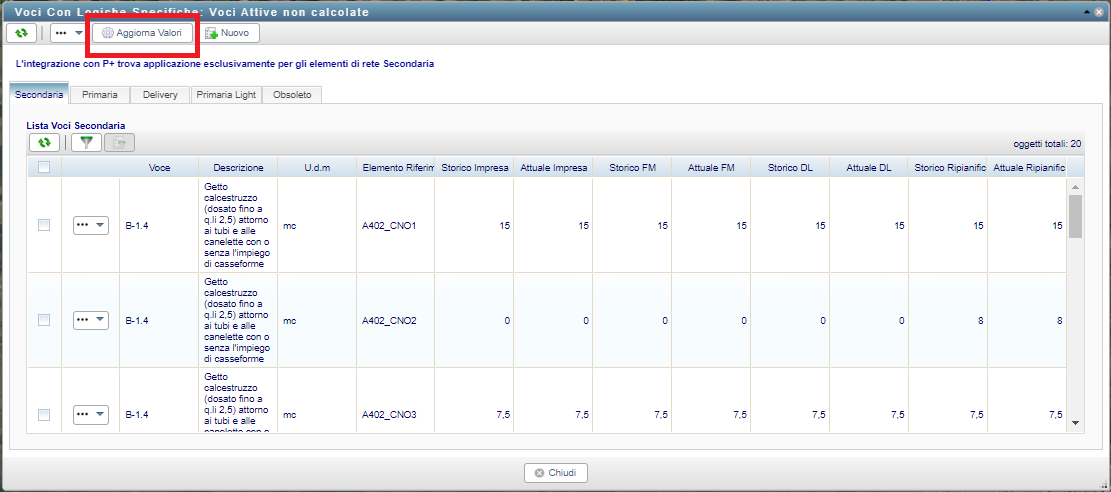Go to the Obsoleto tab
This screenshot has width=1111, height=492.
[292, 95]
